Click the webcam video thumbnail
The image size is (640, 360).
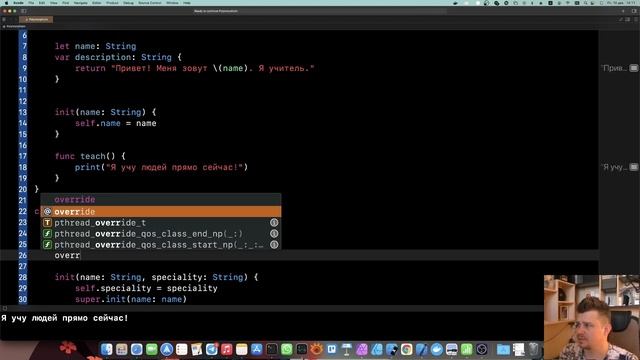click(x=592, y=317)
